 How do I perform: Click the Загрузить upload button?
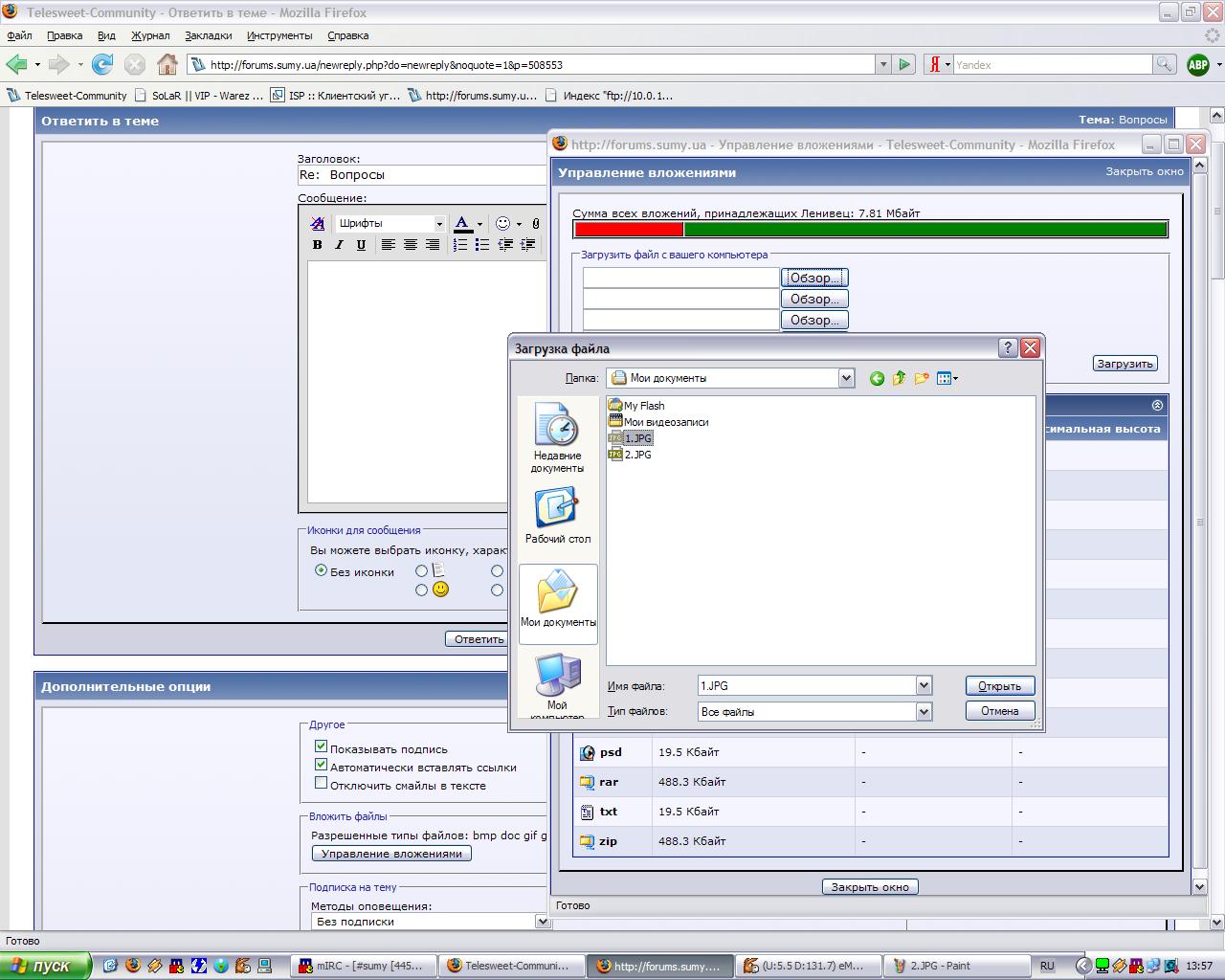pyautogui.click(x=1125, y=364)
